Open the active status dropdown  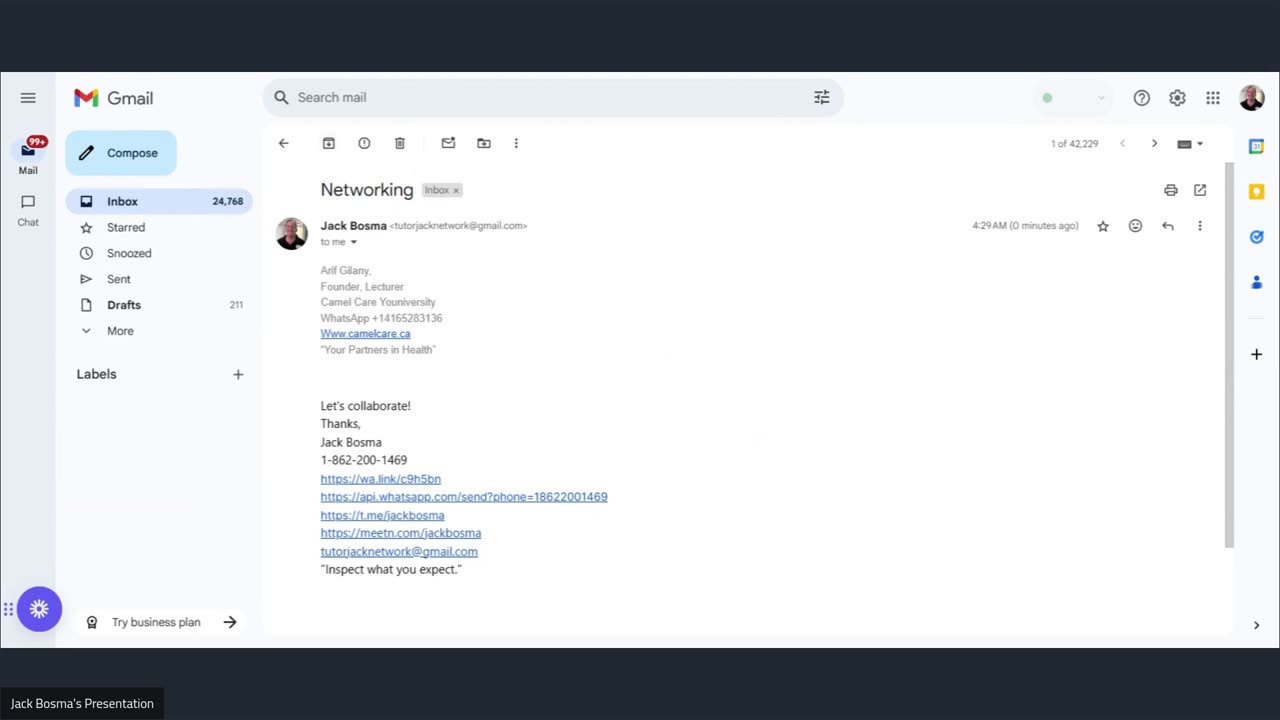[1073, 98]
